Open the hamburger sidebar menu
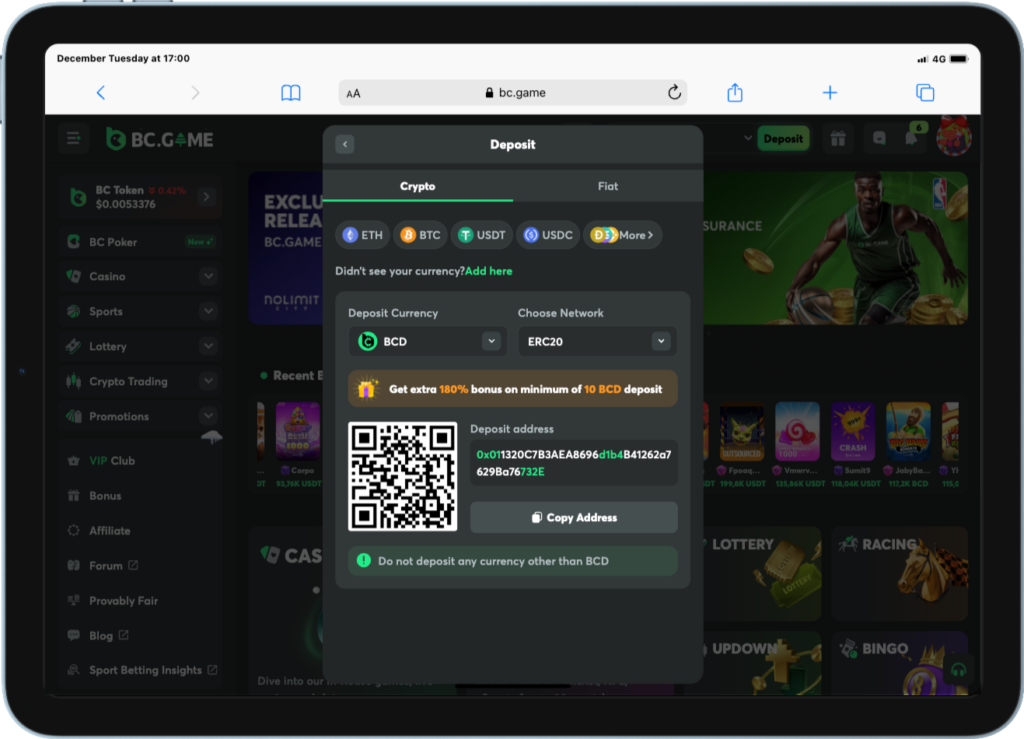Viewport: 1024px width, 739px height. coord(73,139)
